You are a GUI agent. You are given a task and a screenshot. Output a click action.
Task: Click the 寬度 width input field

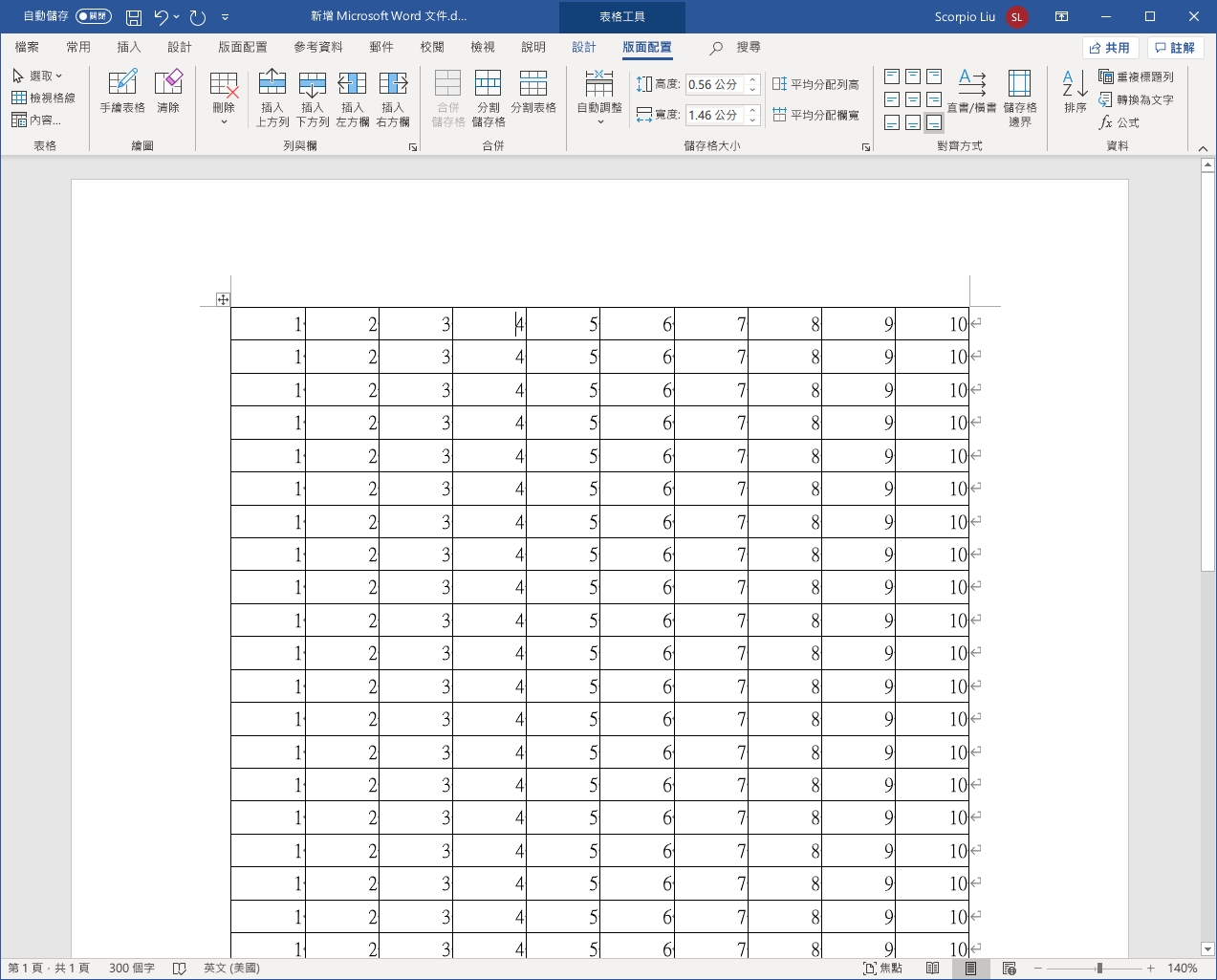(715, 115)
